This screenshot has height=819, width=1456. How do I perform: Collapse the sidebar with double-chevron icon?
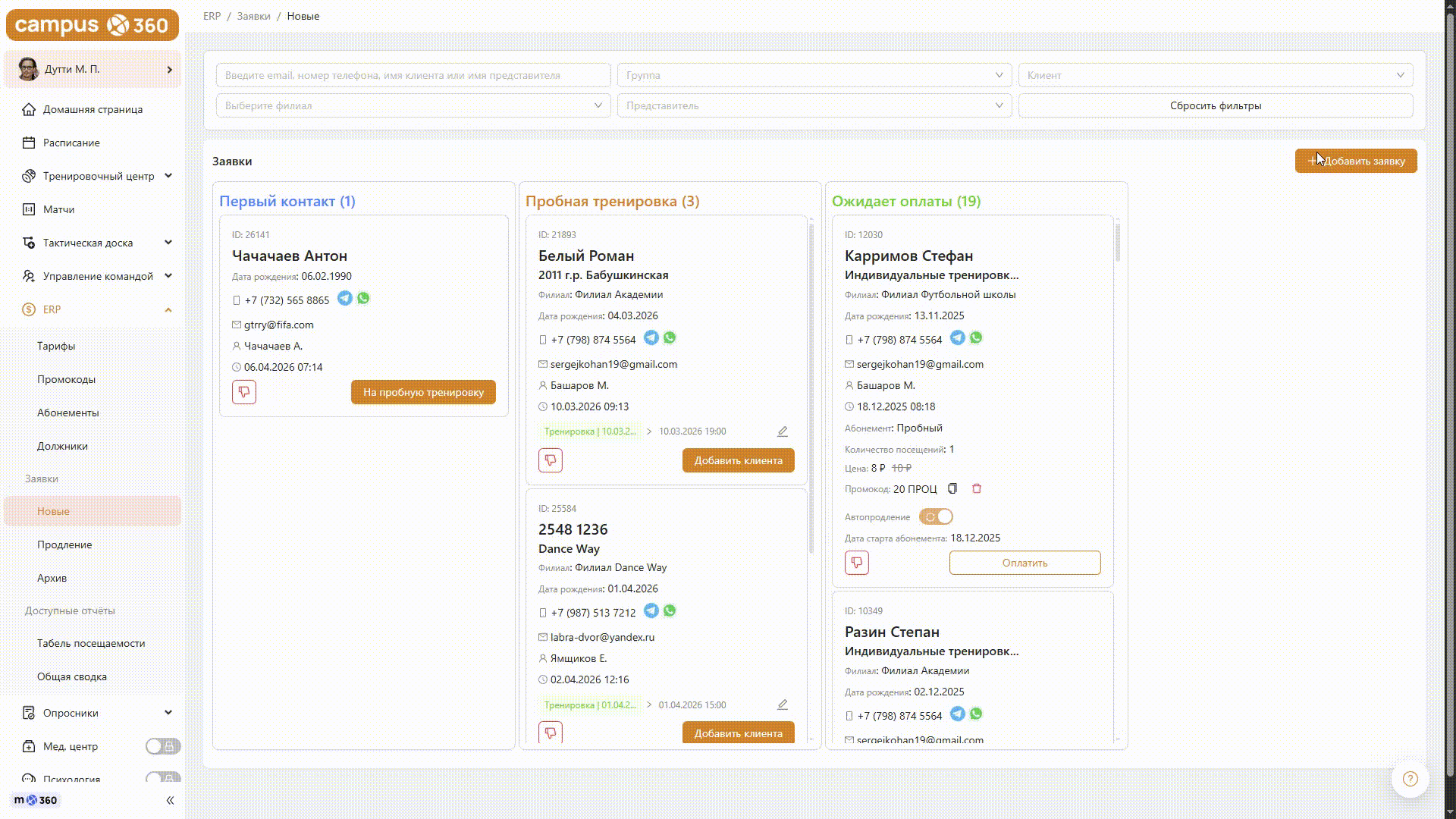170,800
